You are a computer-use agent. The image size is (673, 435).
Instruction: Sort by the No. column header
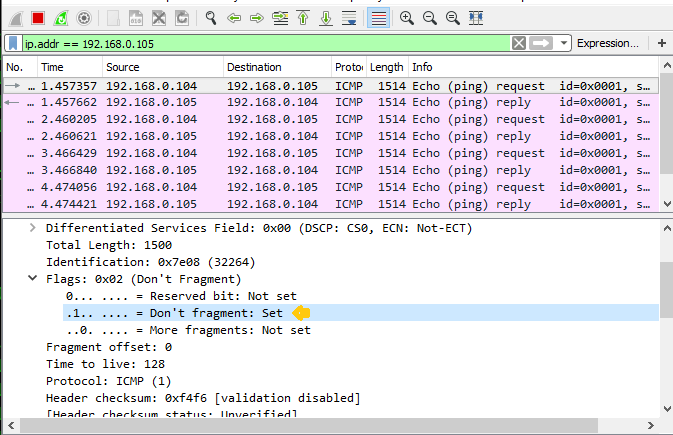(x=20, y=67)
